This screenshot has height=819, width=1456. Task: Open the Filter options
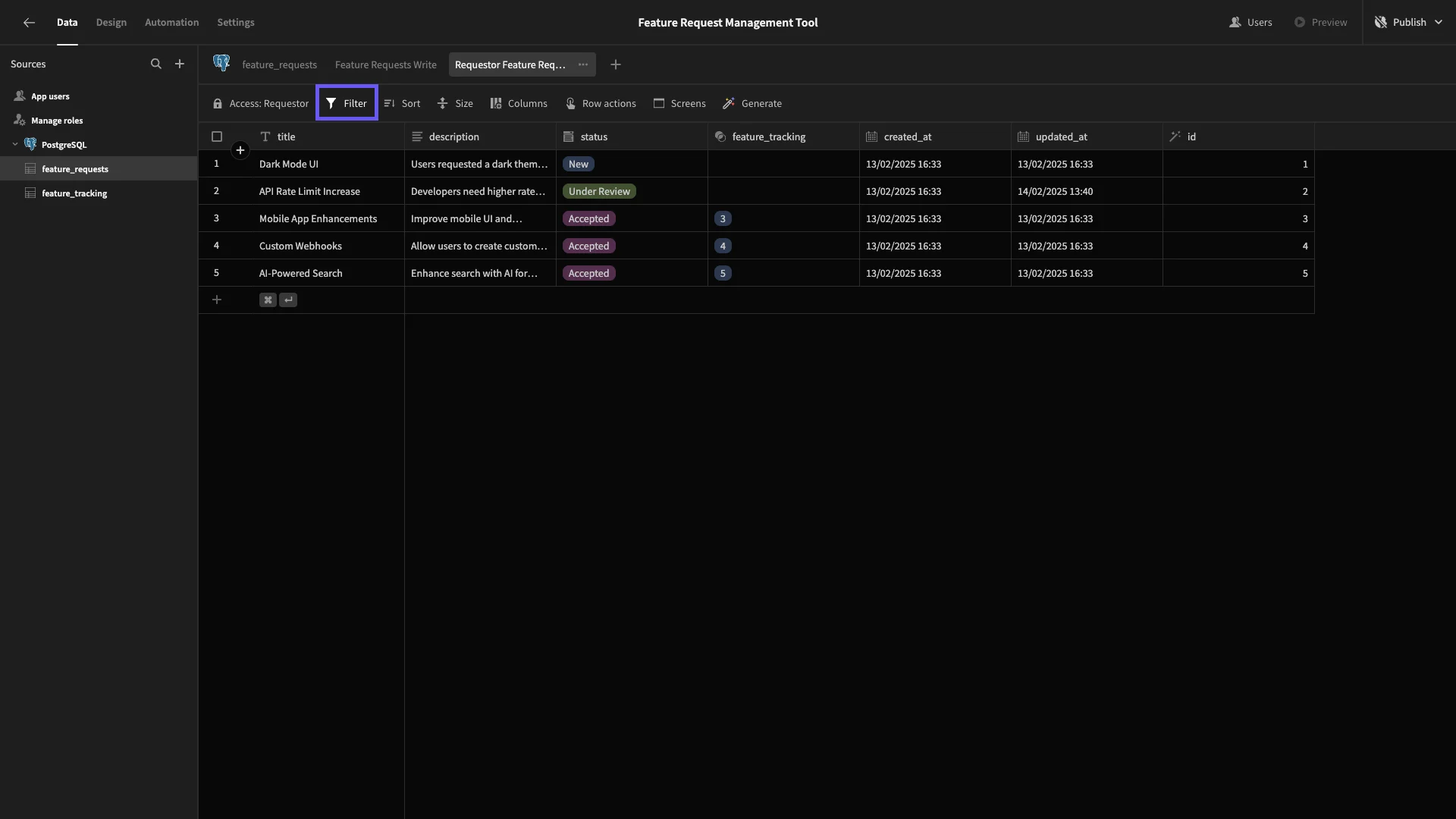coord(347,103)
